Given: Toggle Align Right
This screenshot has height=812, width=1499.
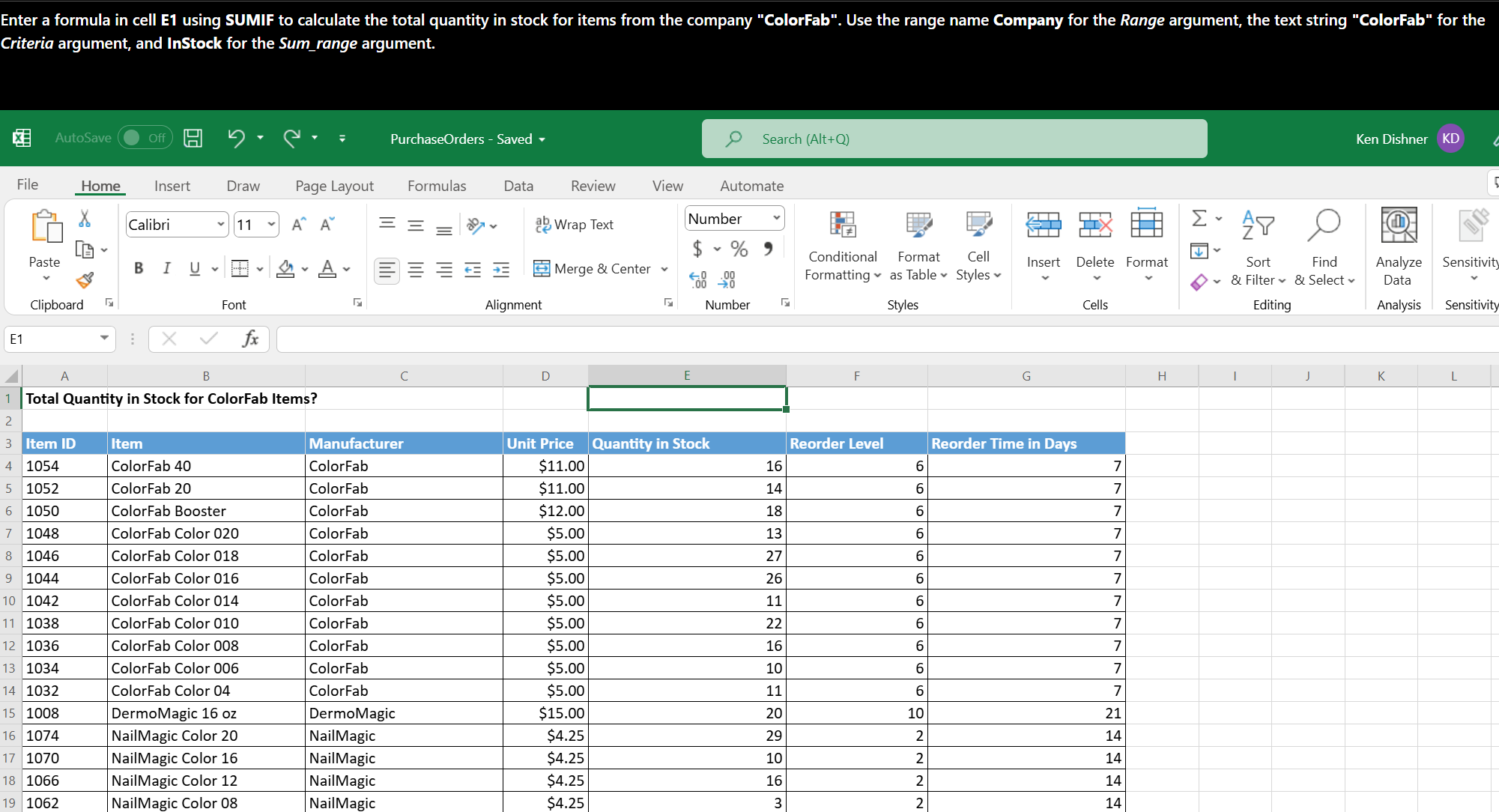Looking at the screenshot, I should click(x=444, y=270).
